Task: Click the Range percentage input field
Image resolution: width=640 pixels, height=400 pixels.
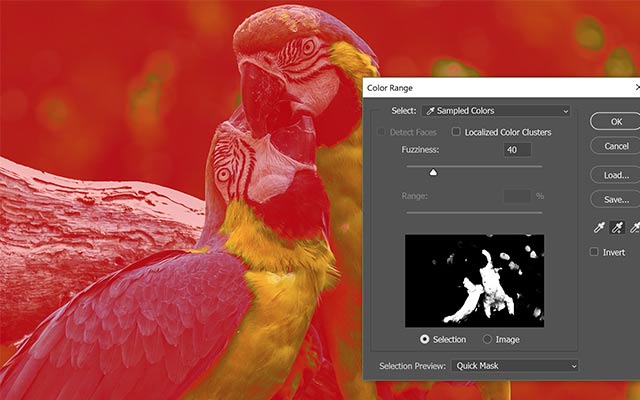Action: (x=517, y=196)
